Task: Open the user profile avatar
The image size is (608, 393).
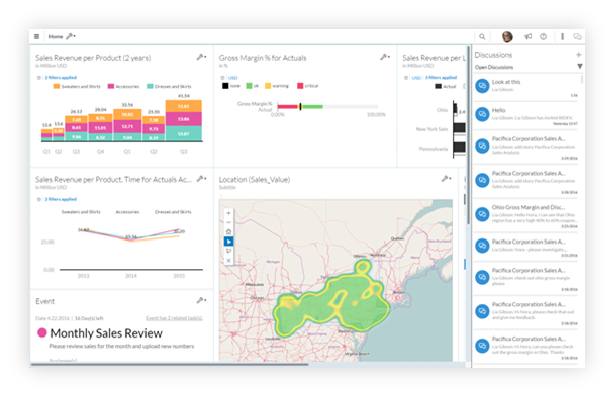Action: 507,36
